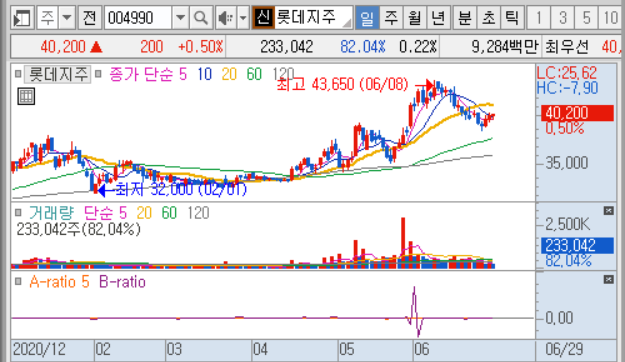Click the A-ratio 5 legend label
Image resolution: width=625 pixels, height=362 pixels.
click(59, 282)
